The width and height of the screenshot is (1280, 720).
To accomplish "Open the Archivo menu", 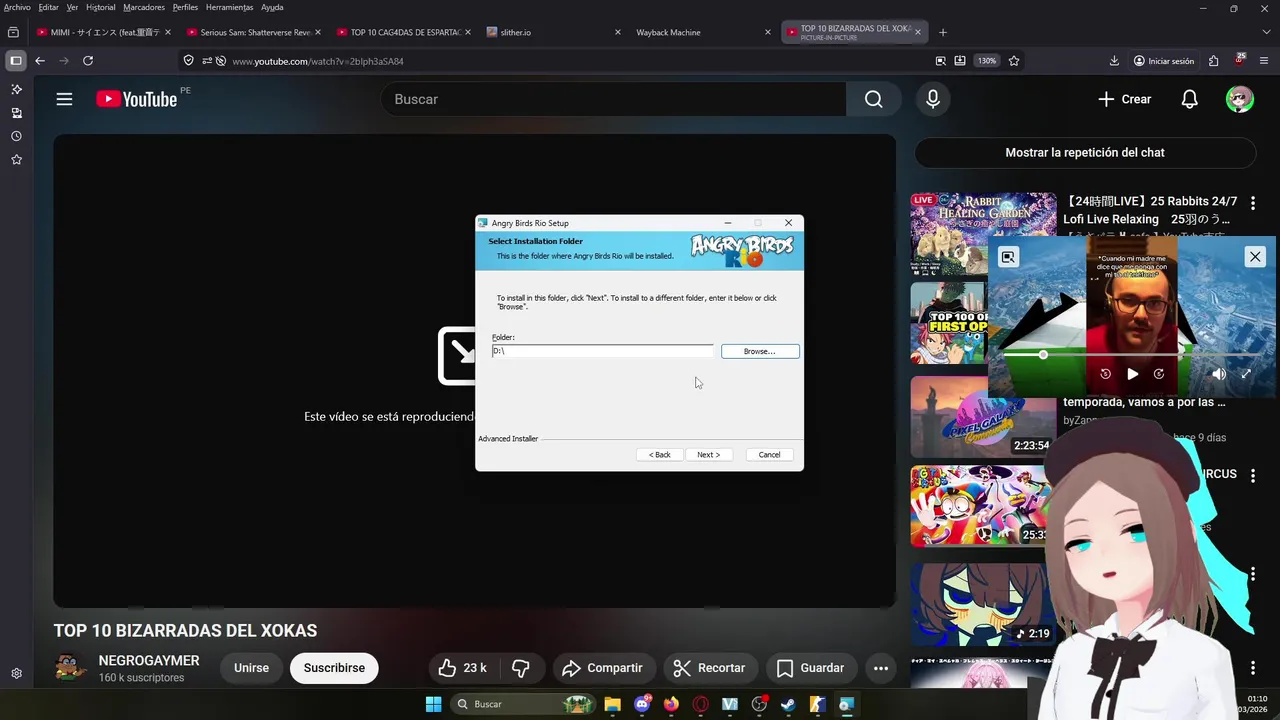I will [17, 7].
